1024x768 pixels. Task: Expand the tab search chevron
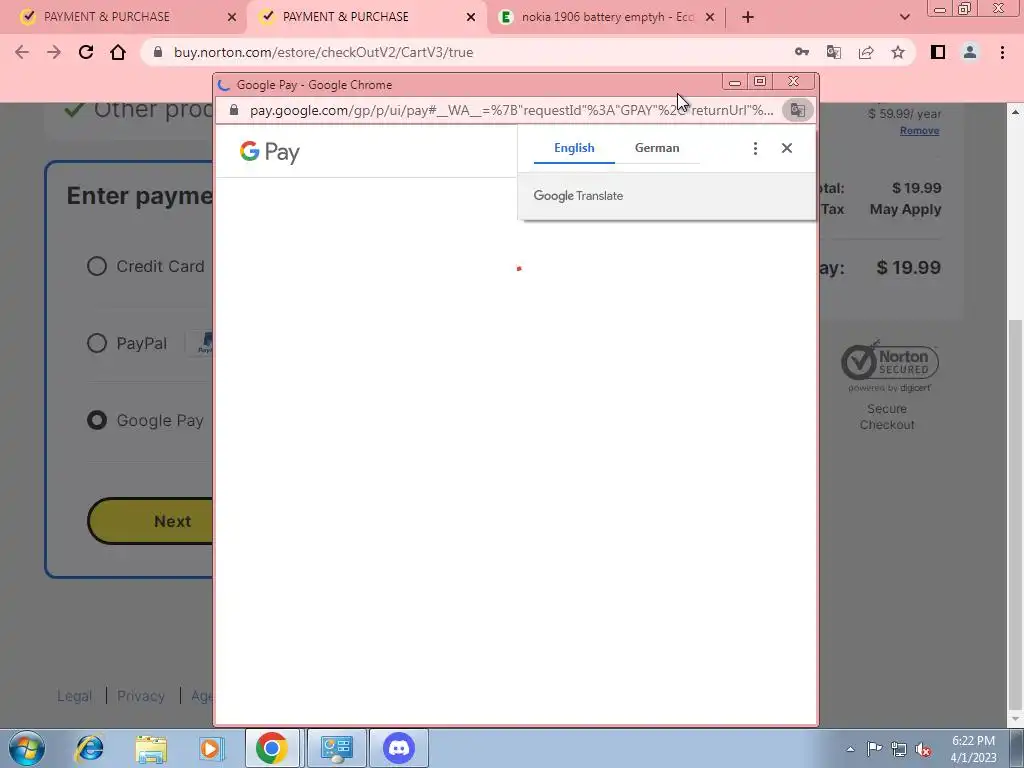coord(904,17)
